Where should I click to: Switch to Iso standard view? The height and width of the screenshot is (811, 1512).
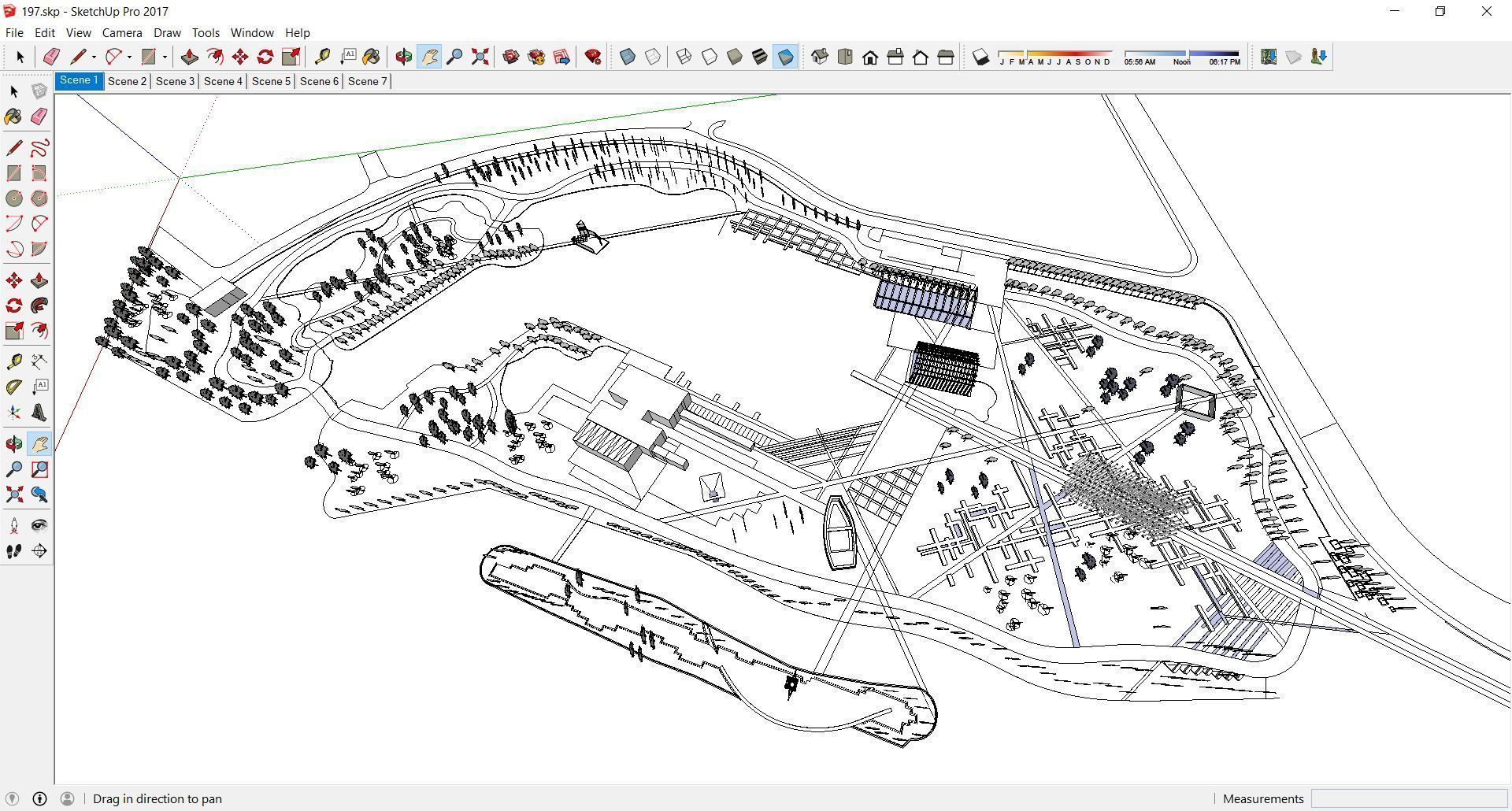pyautogui.click(x=820, y=57)
